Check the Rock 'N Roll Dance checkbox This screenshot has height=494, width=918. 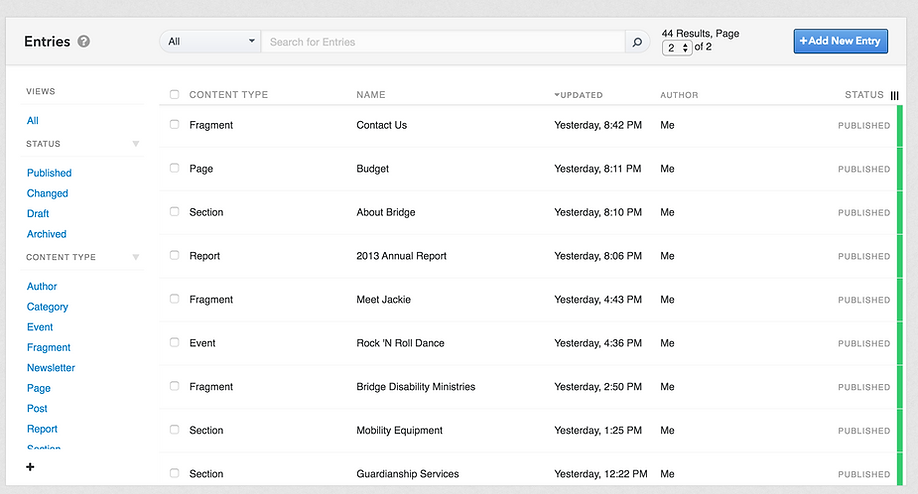174,343
